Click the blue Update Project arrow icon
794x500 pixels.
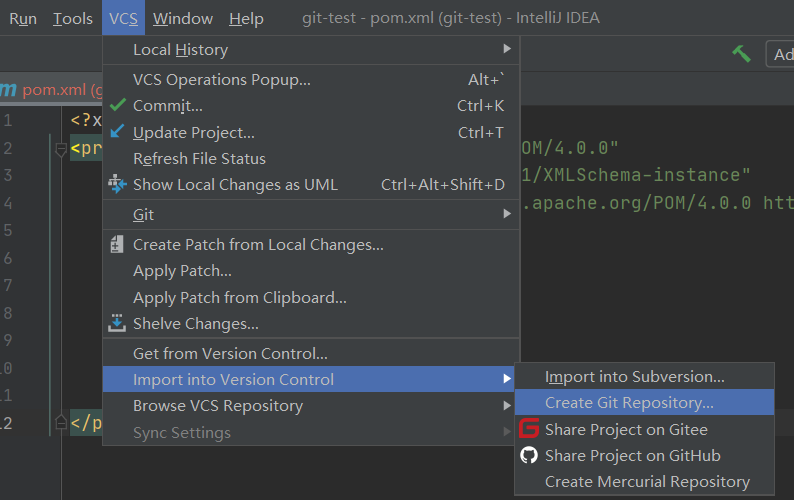point(118,132)
